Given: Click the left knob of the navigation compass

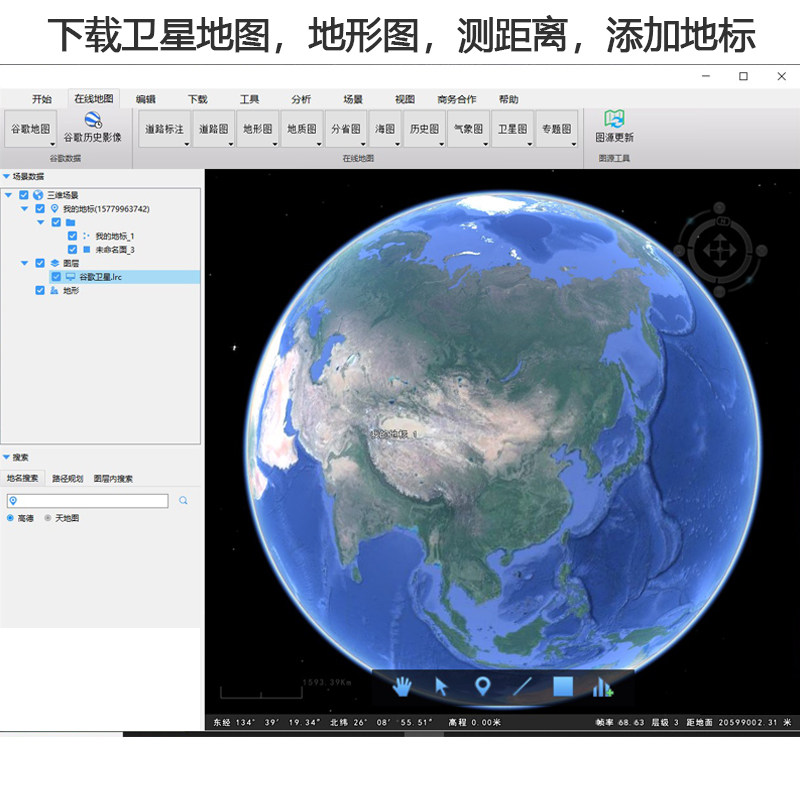Looking at the screenshot, I should pyautogui.click(x=679, y=251).
